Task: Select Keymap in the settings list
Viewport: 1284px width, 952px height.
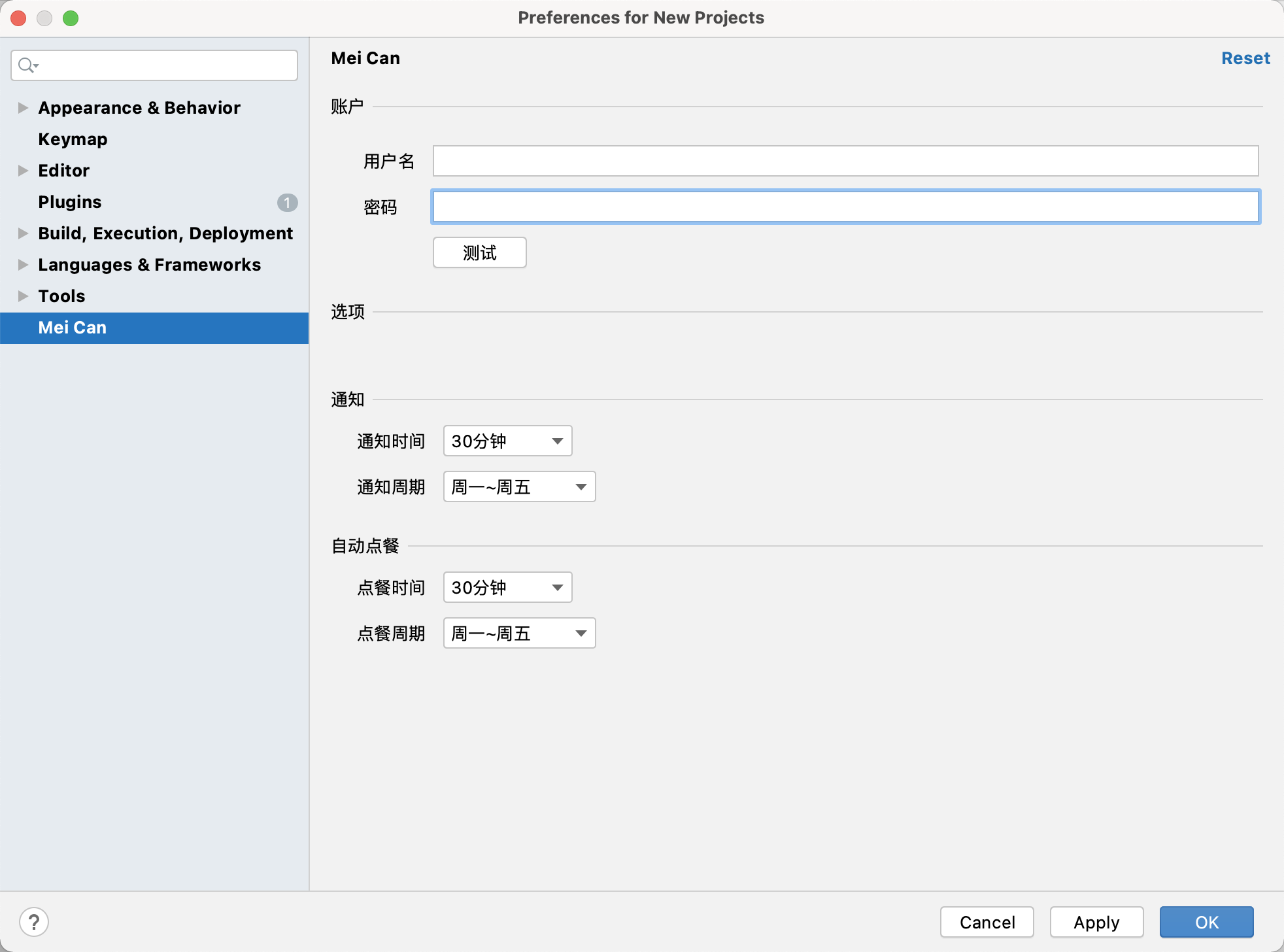Action: (x=73, y=139)
